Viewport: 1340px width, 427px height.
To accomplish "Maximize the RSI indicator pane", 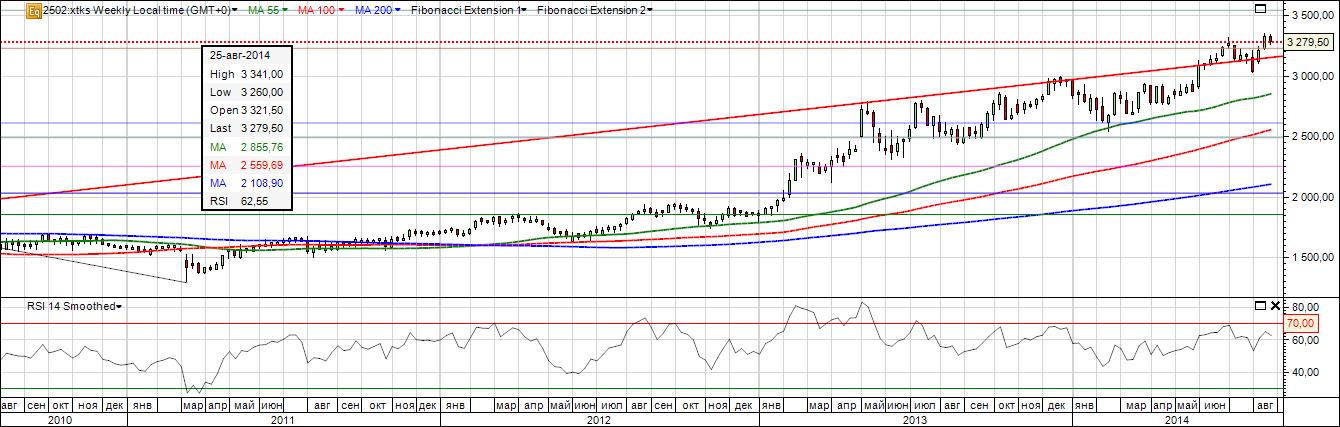I will pyautogui.click(x=1260, y=304).
